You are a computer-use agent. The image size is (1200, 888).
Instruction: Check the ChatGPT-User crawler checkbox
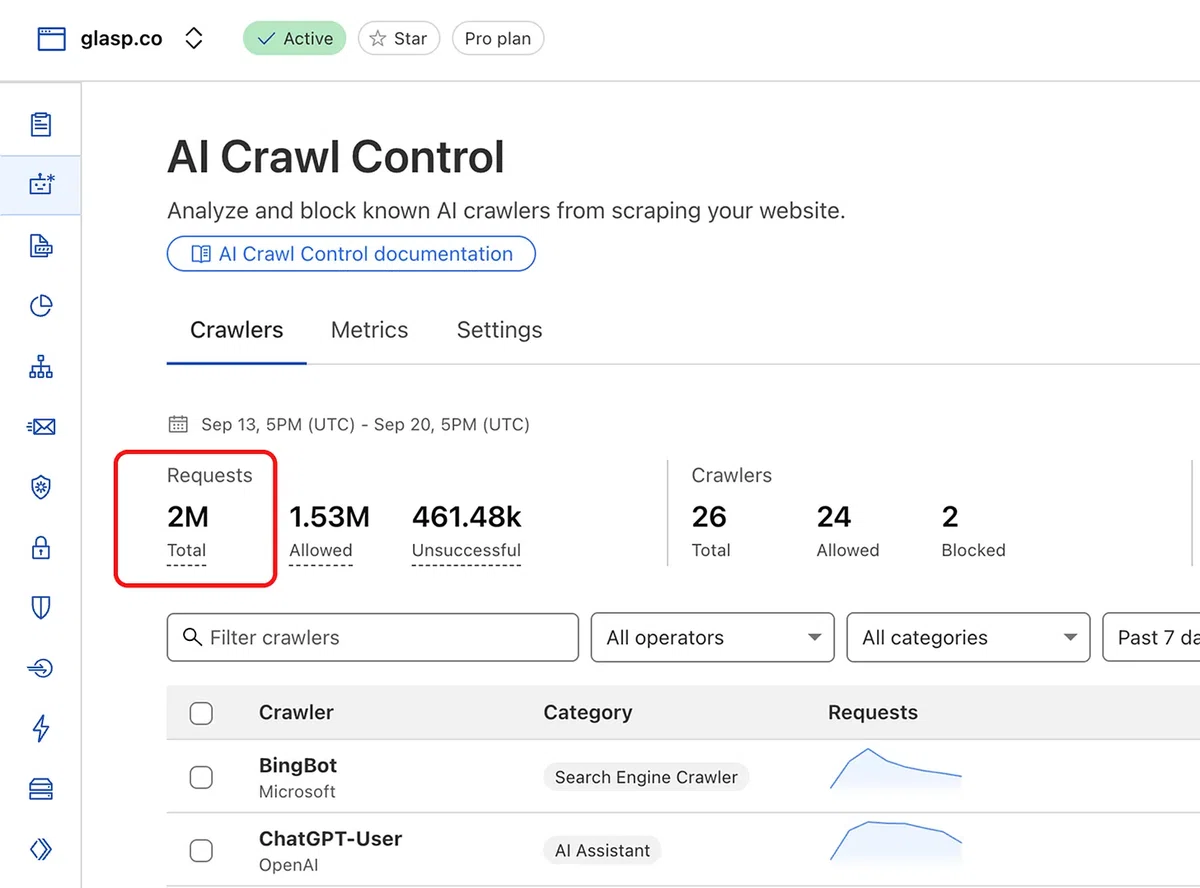tap(201, 850)
